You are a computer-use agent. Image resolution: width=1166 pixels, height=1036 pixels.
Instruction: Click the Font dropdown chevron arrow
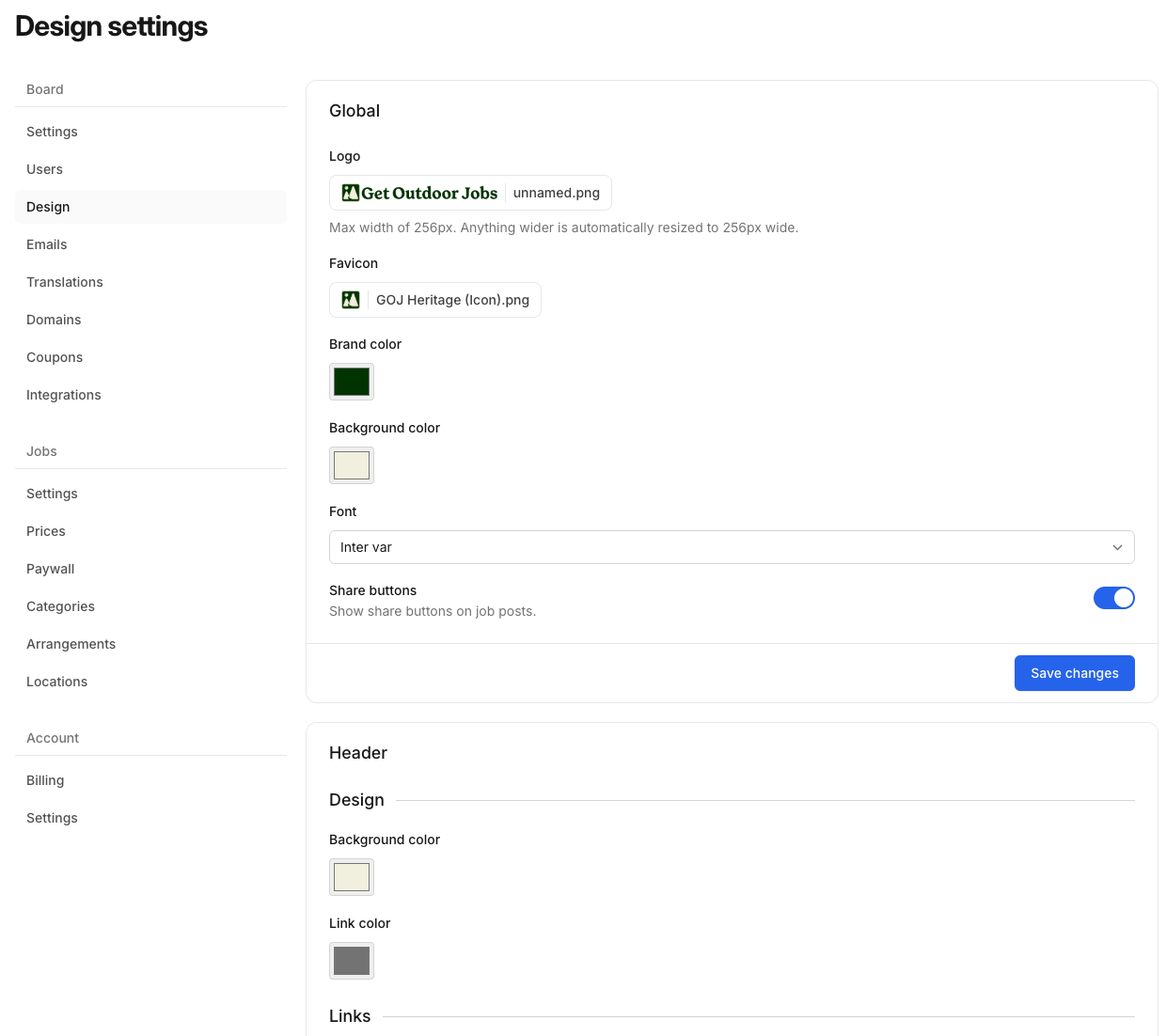[1117, 547]
